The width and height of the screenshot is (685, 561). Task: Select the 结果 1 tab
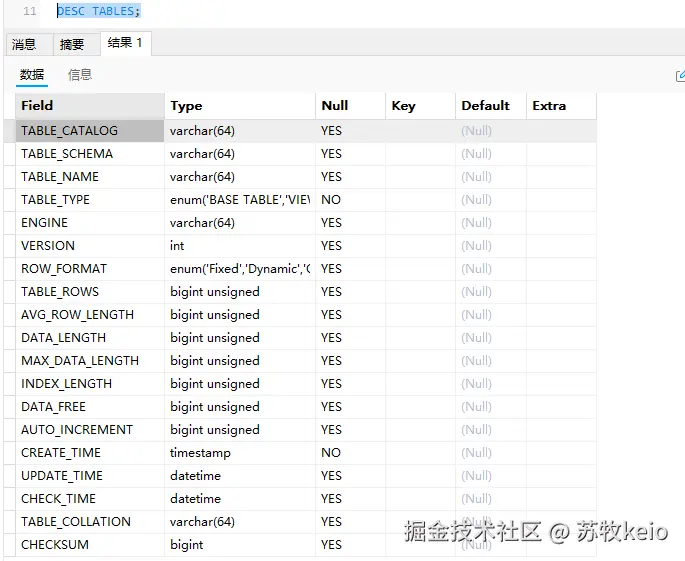coord(126,43)
